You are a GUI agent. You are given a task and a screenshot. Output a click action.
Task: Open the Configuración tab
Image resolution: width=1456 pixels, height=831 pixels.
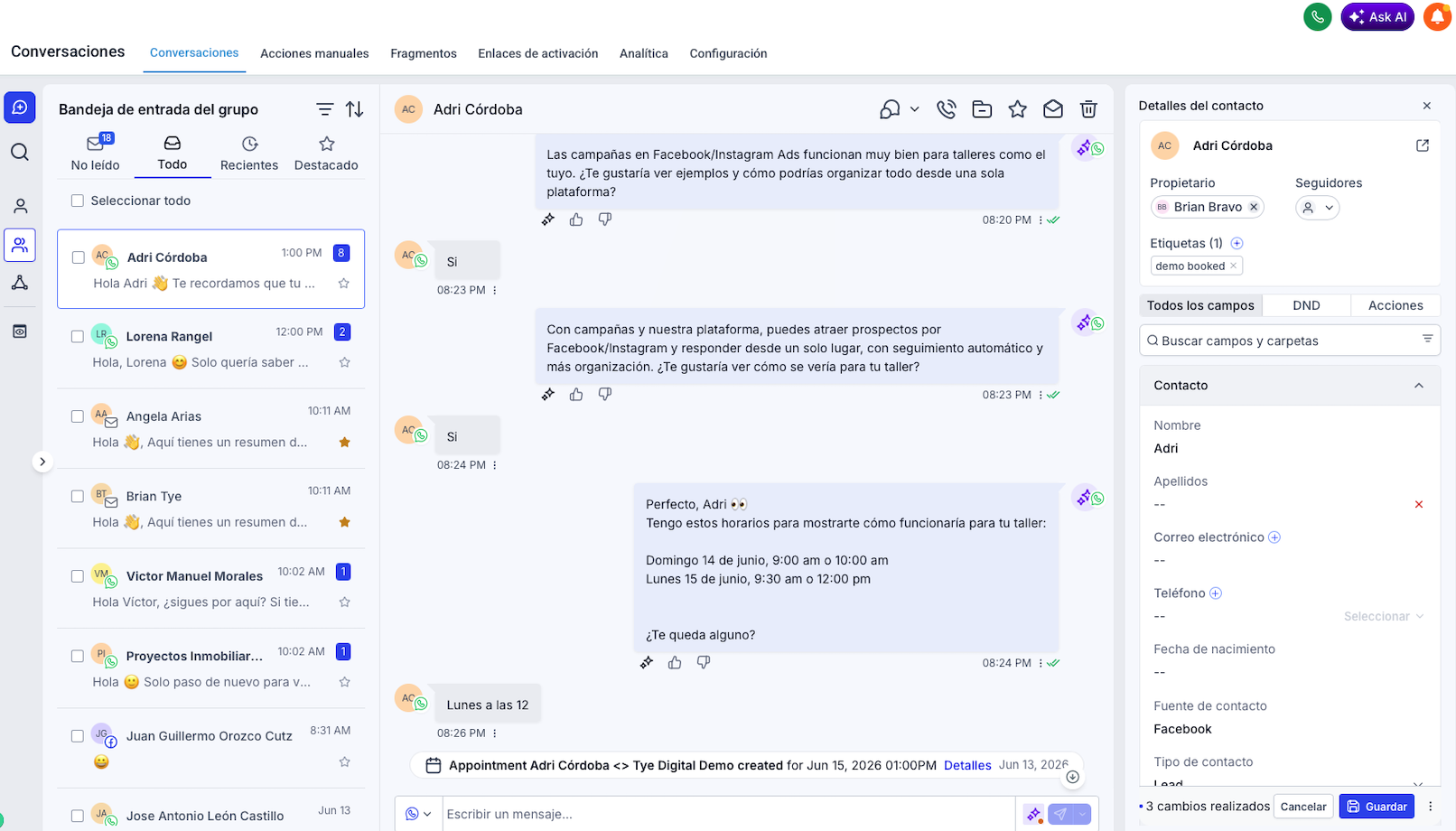(x=728, y=53)
